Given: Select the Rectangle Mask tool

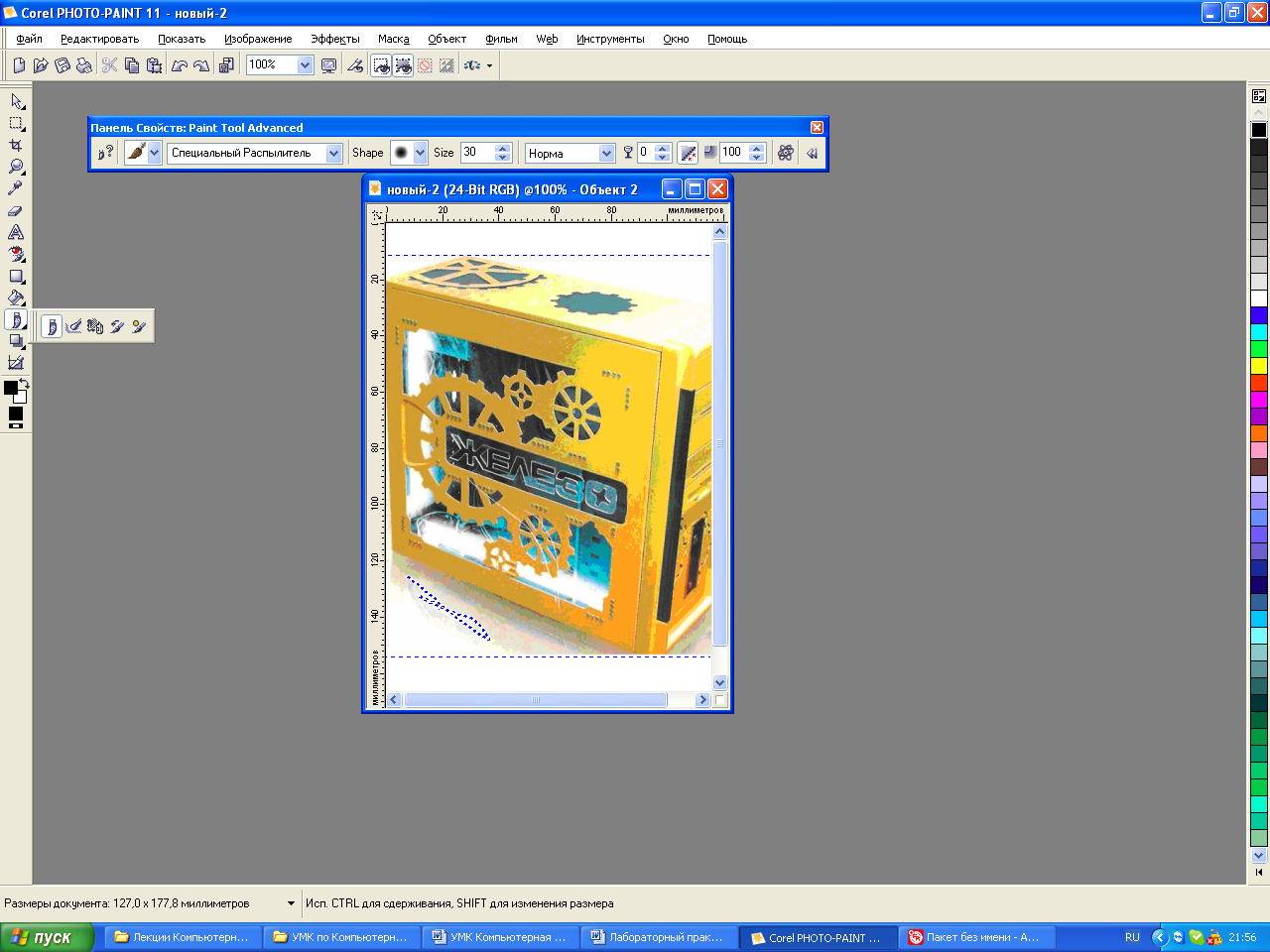Looking at the screenshot, I should click(17, 123).
